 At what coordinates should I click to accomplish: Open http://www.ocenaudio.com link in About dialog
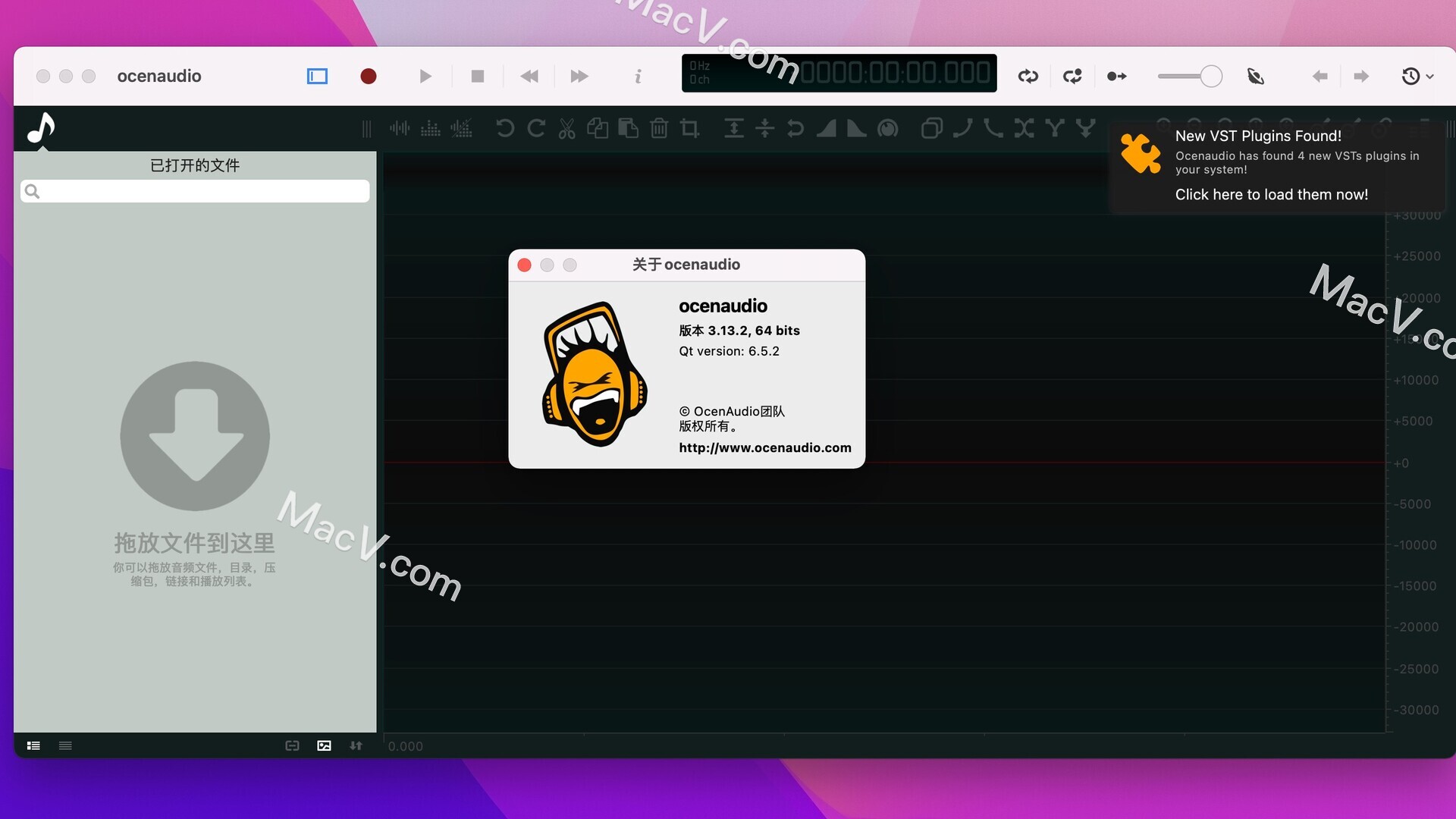tap(765, 447)
